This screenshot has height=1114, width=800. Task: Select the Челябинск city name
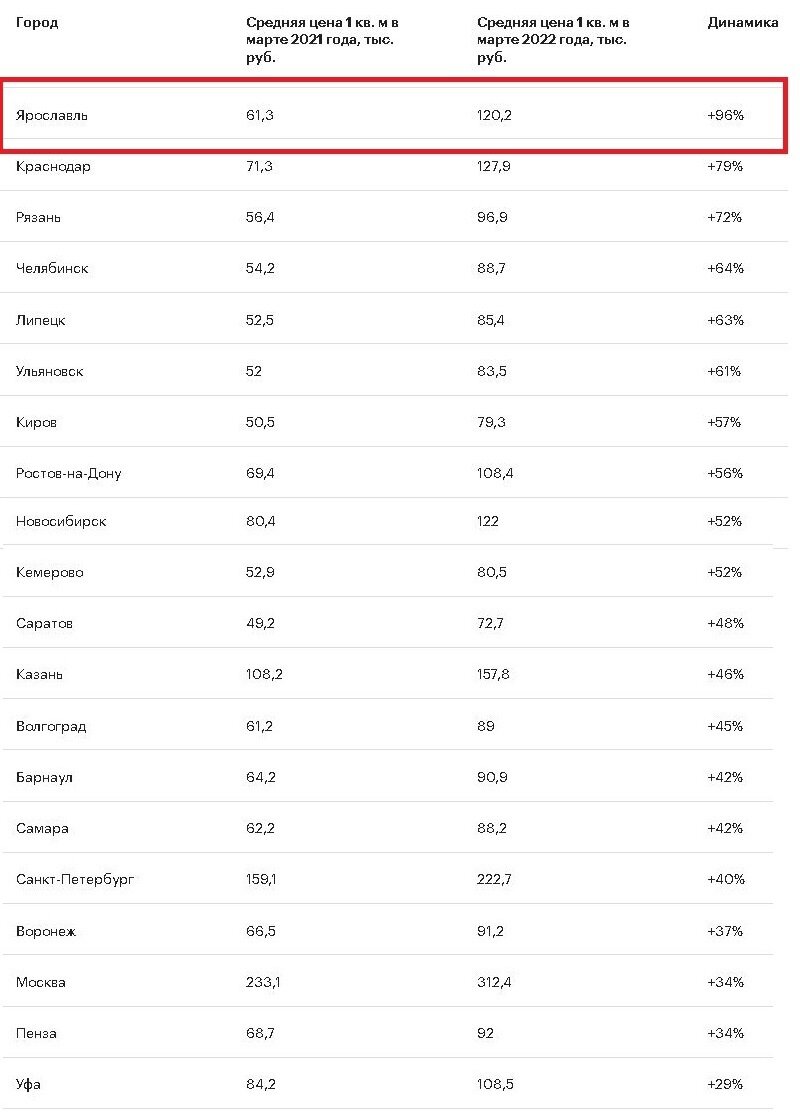pos(52,269)
